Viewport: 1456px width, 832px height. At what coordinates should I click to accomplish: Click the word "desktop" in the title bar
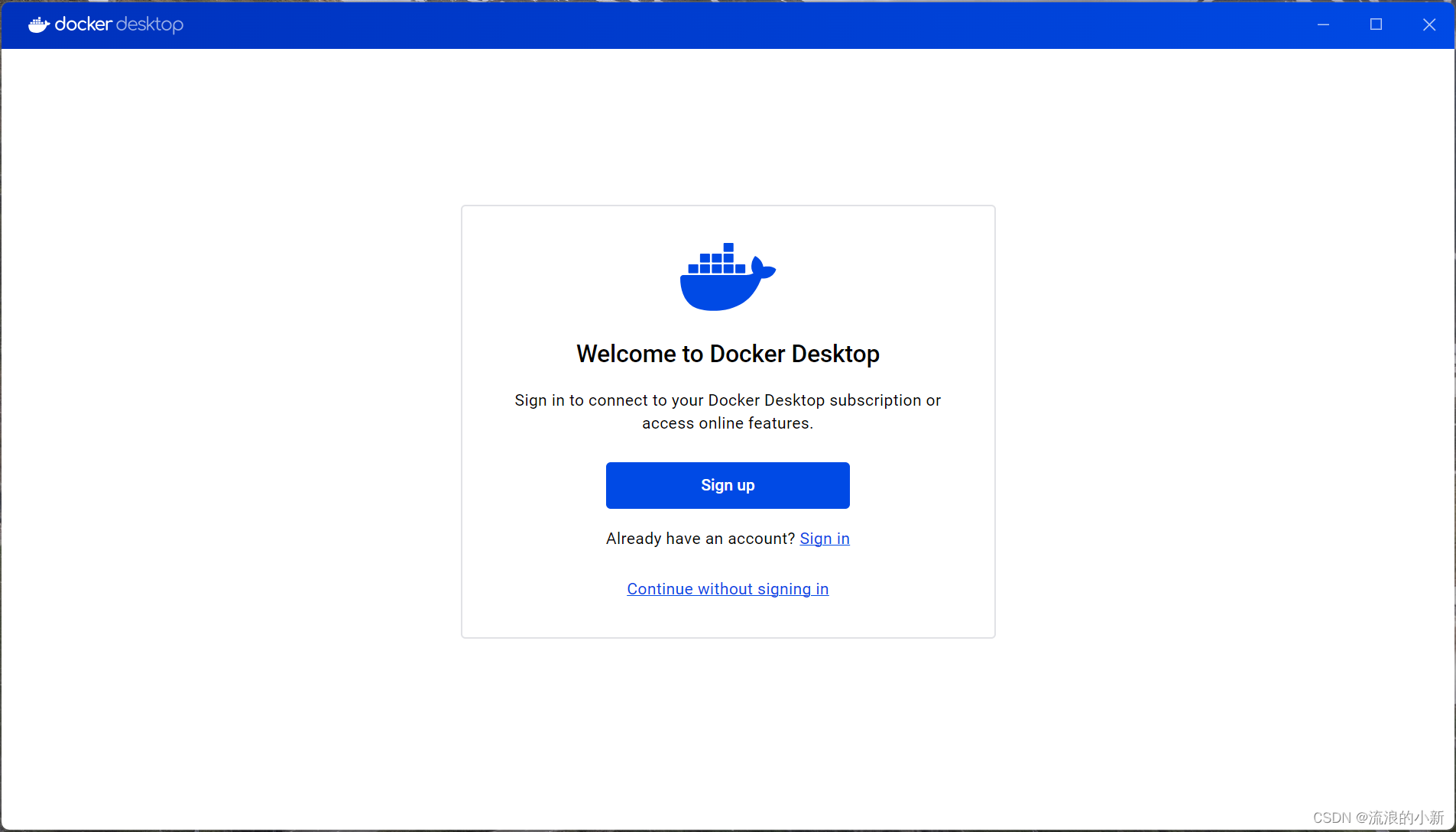point(150,24)
